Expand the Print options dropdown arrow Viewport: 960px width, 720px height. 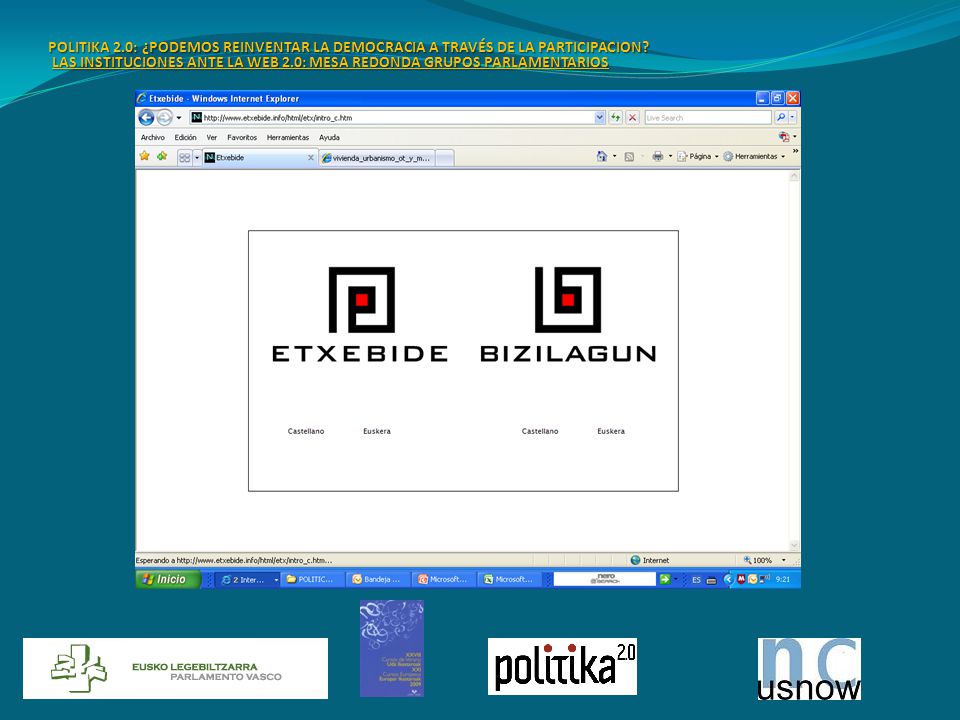click(x=670, y=156)
